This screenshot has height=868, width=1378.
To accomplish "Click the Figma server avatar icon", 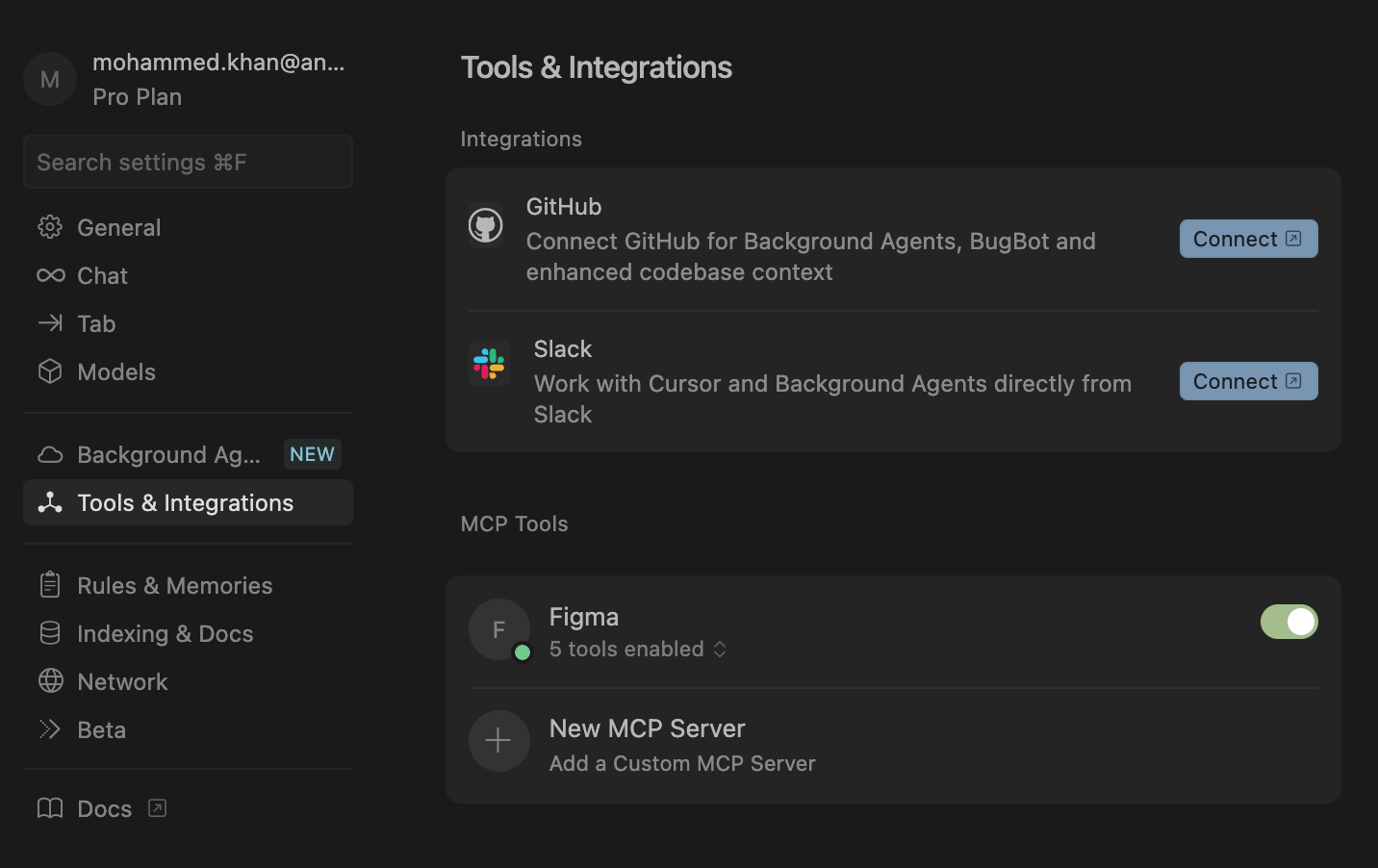I will pos(498,629).
